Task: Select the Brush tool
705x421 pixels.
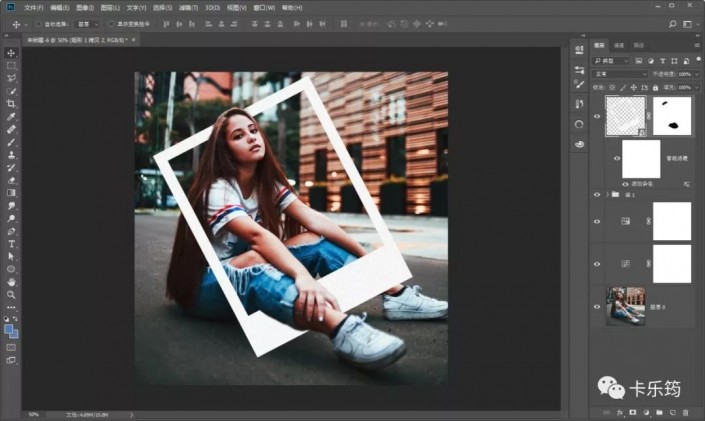Action: pos(11,142)
